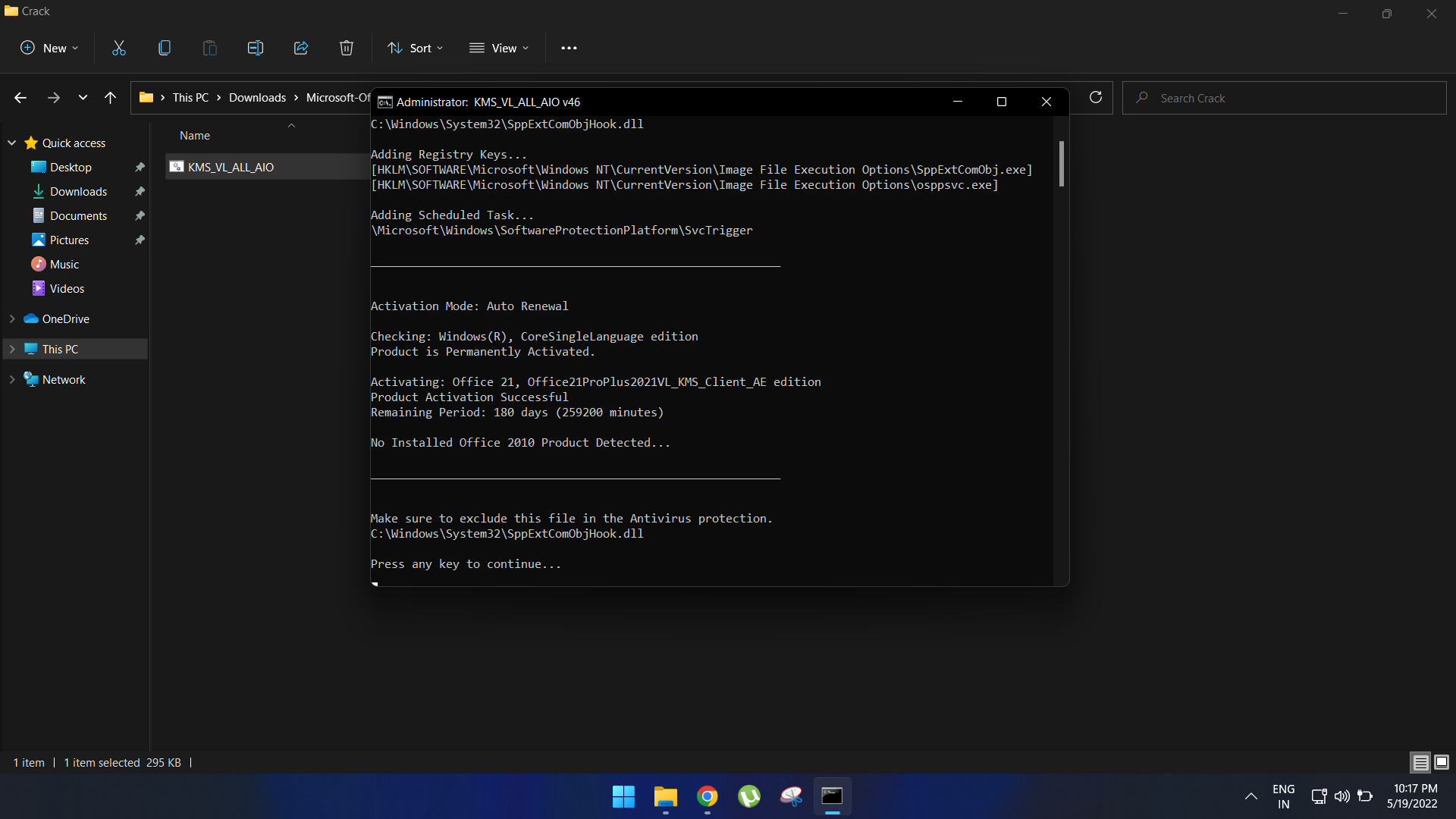This screenshot has width=1456, height=819.
Task: Click the command prompt window title icon
Action: (385, 102)
